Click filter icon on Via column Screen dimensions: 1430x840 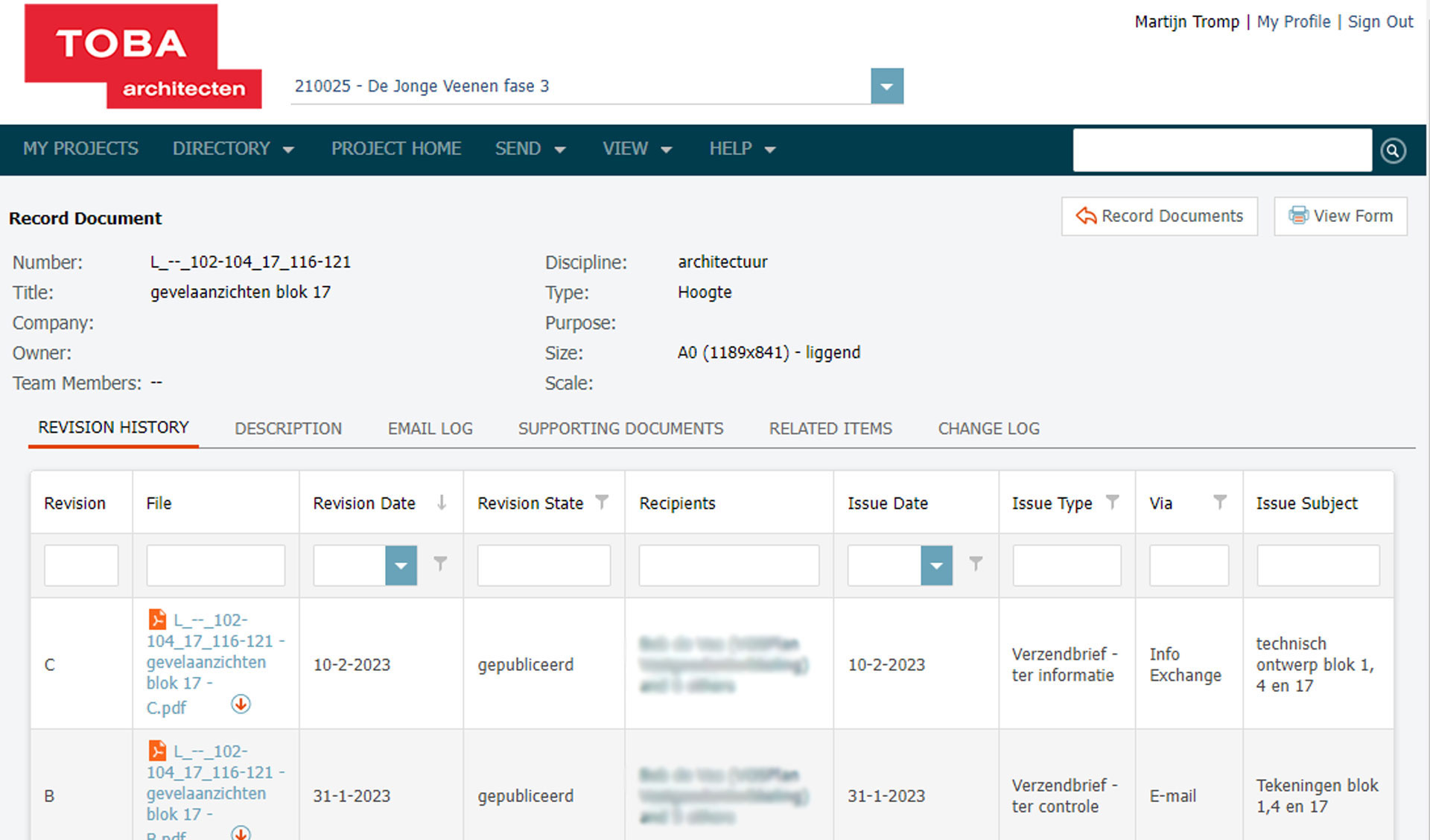[x=1219, y=502]
